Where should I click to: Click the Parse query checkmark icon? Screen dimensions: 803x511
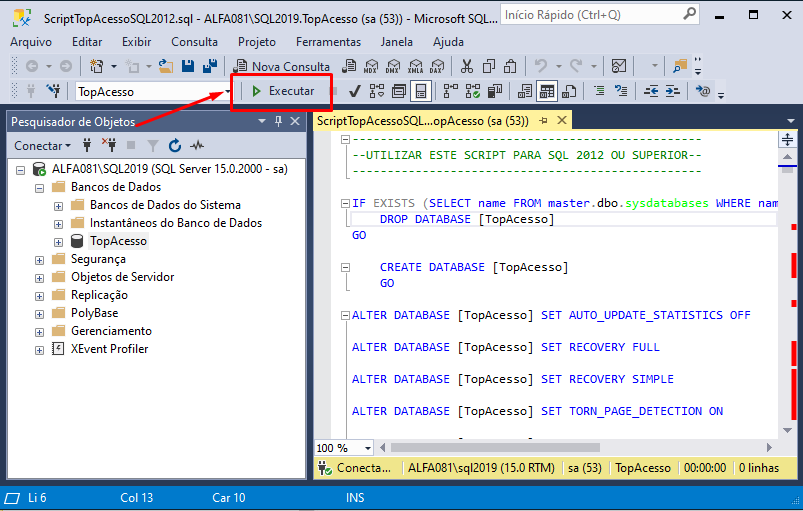click(354, 91)
